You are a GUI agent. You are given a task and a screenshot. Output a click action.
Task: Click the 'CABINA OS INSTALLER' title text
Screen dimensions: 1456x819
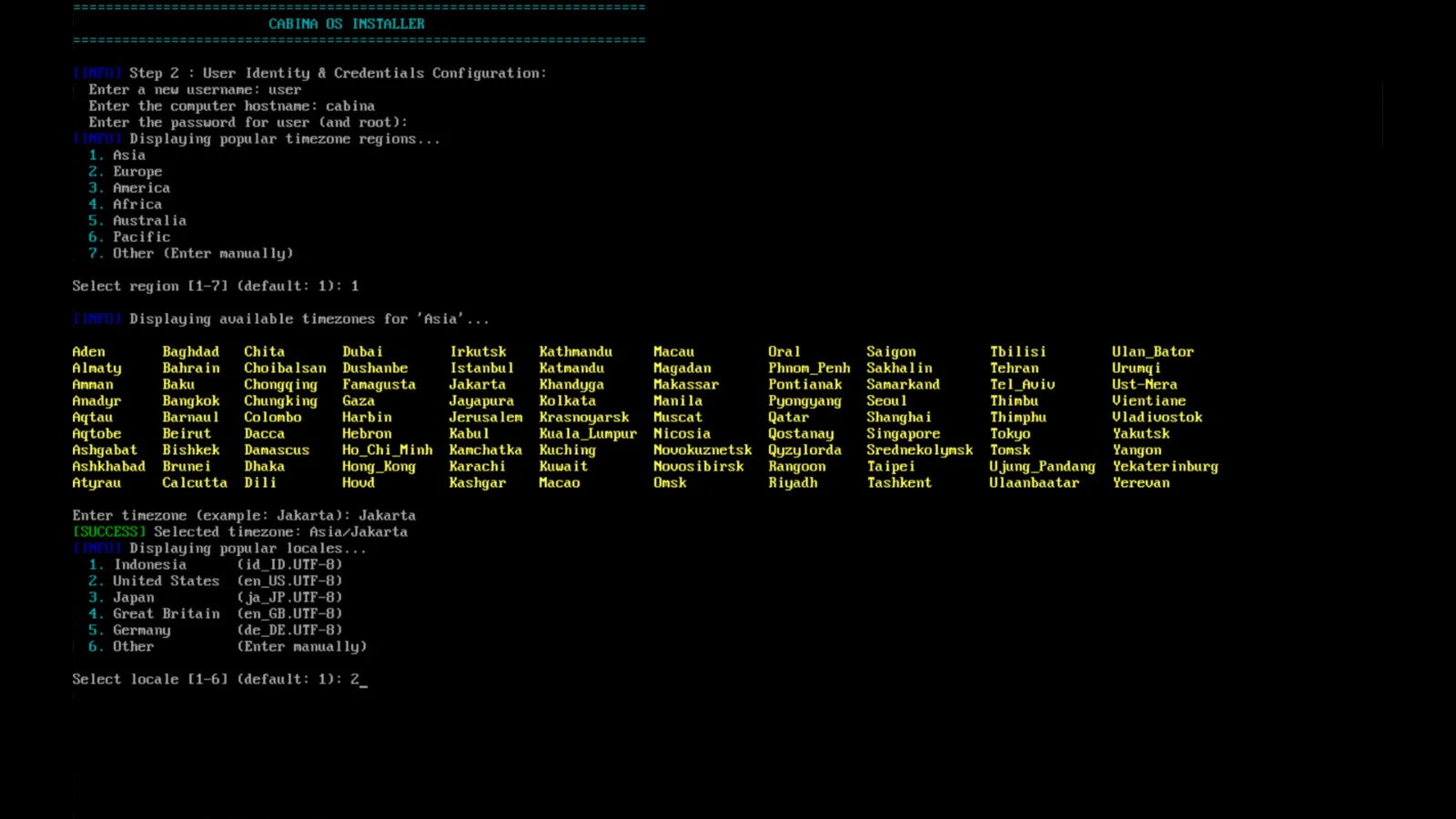[x=347, y=24]
